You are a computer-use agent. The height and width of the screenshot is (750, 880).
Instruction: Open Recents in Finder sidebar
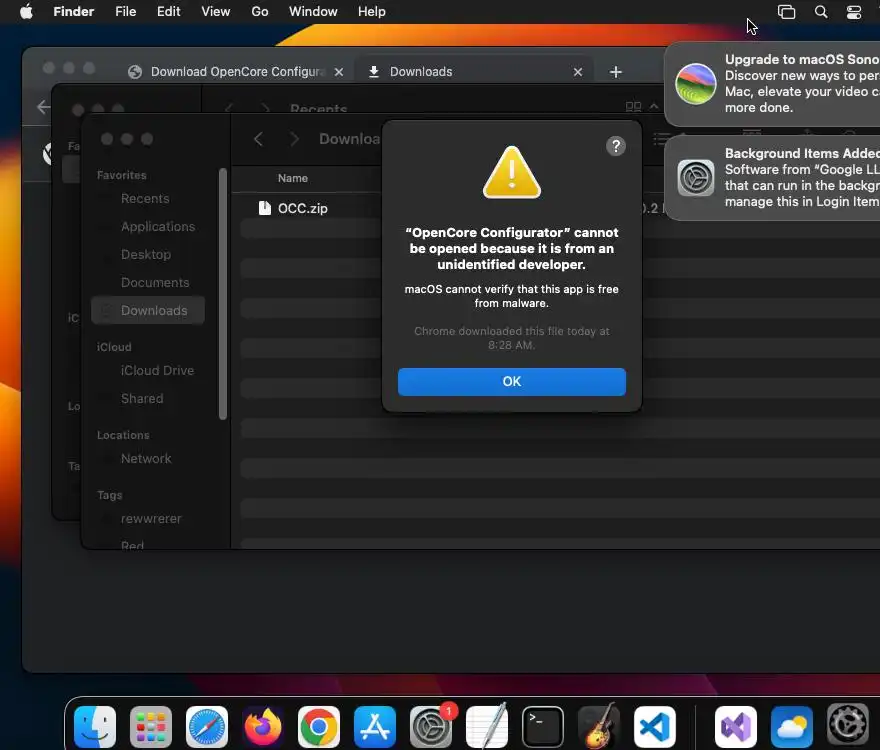[x=145, y=199]
